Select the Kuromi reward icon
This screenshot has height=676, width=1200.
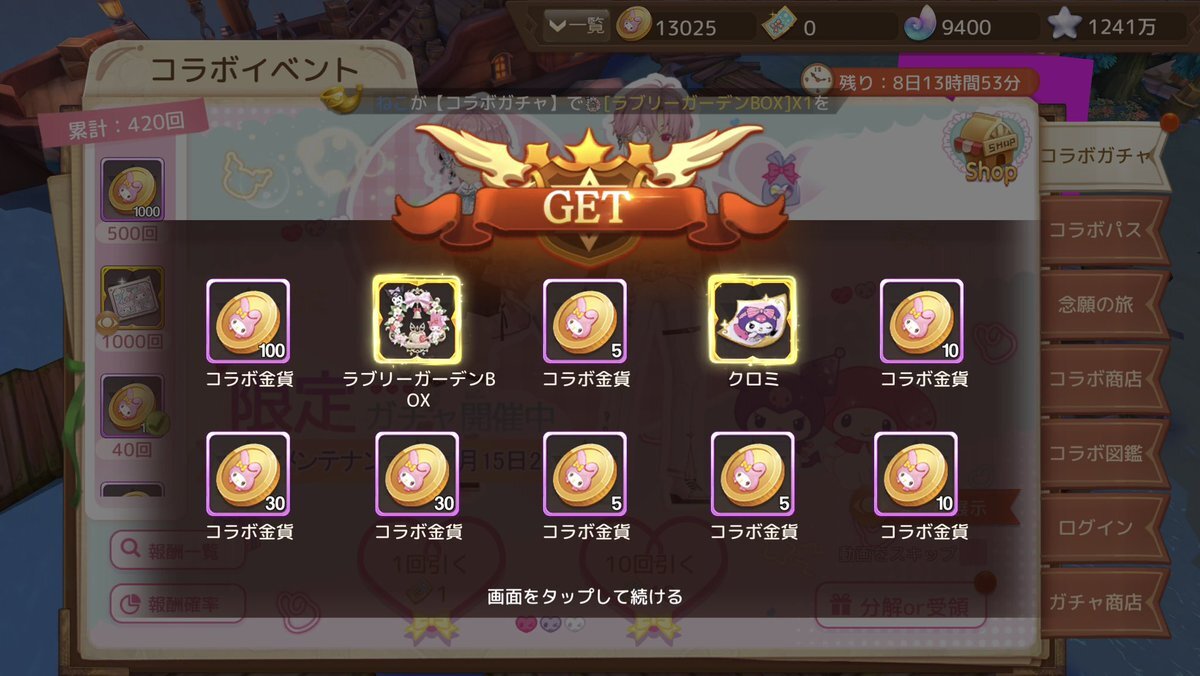pyautogui.click(x=752, y=320)
